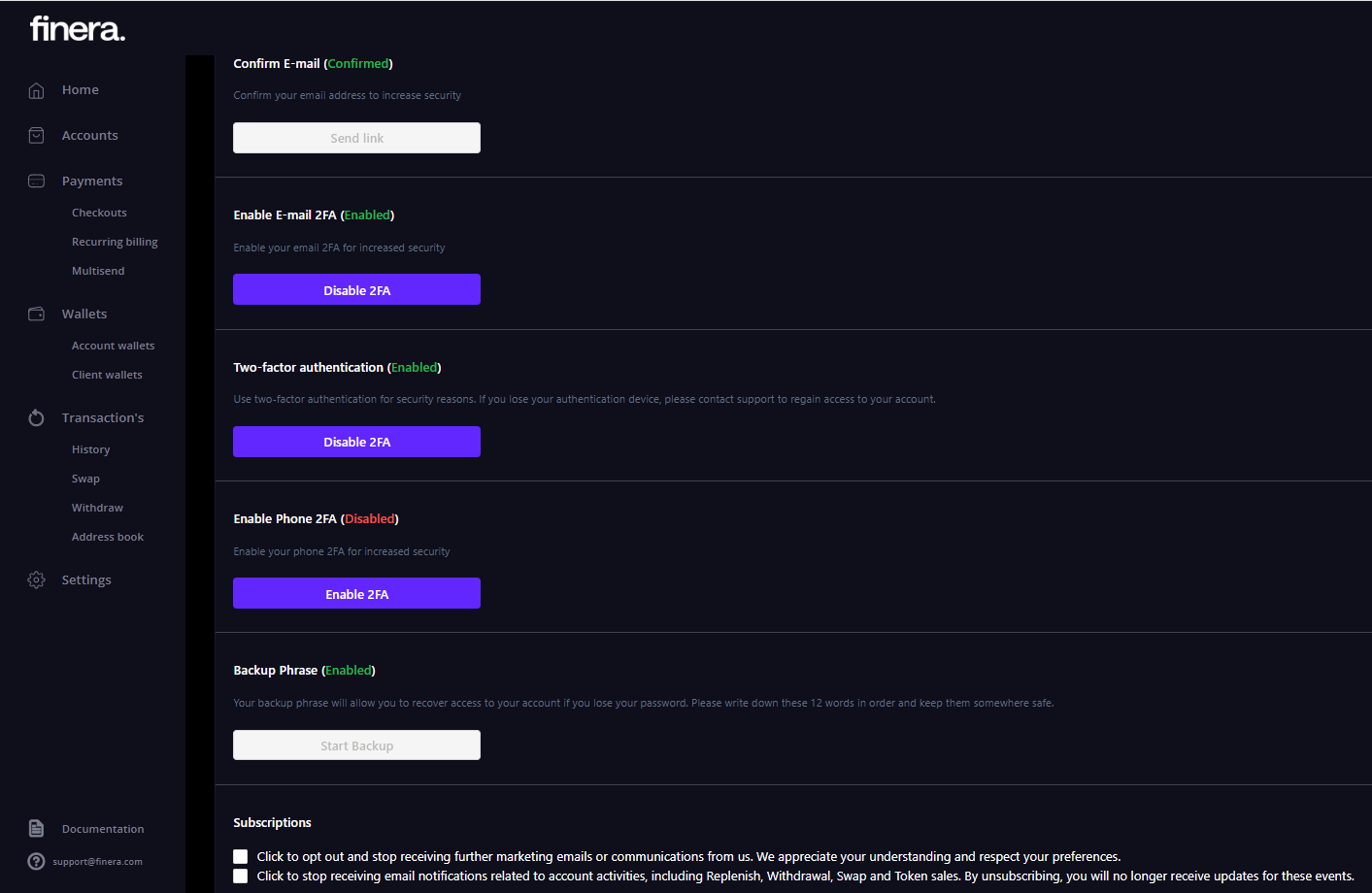The image size is (1372, 893).
Task: Click Enable 2FA for Phone 2FA
Action: pyautogui.click(x=356, y=594)
